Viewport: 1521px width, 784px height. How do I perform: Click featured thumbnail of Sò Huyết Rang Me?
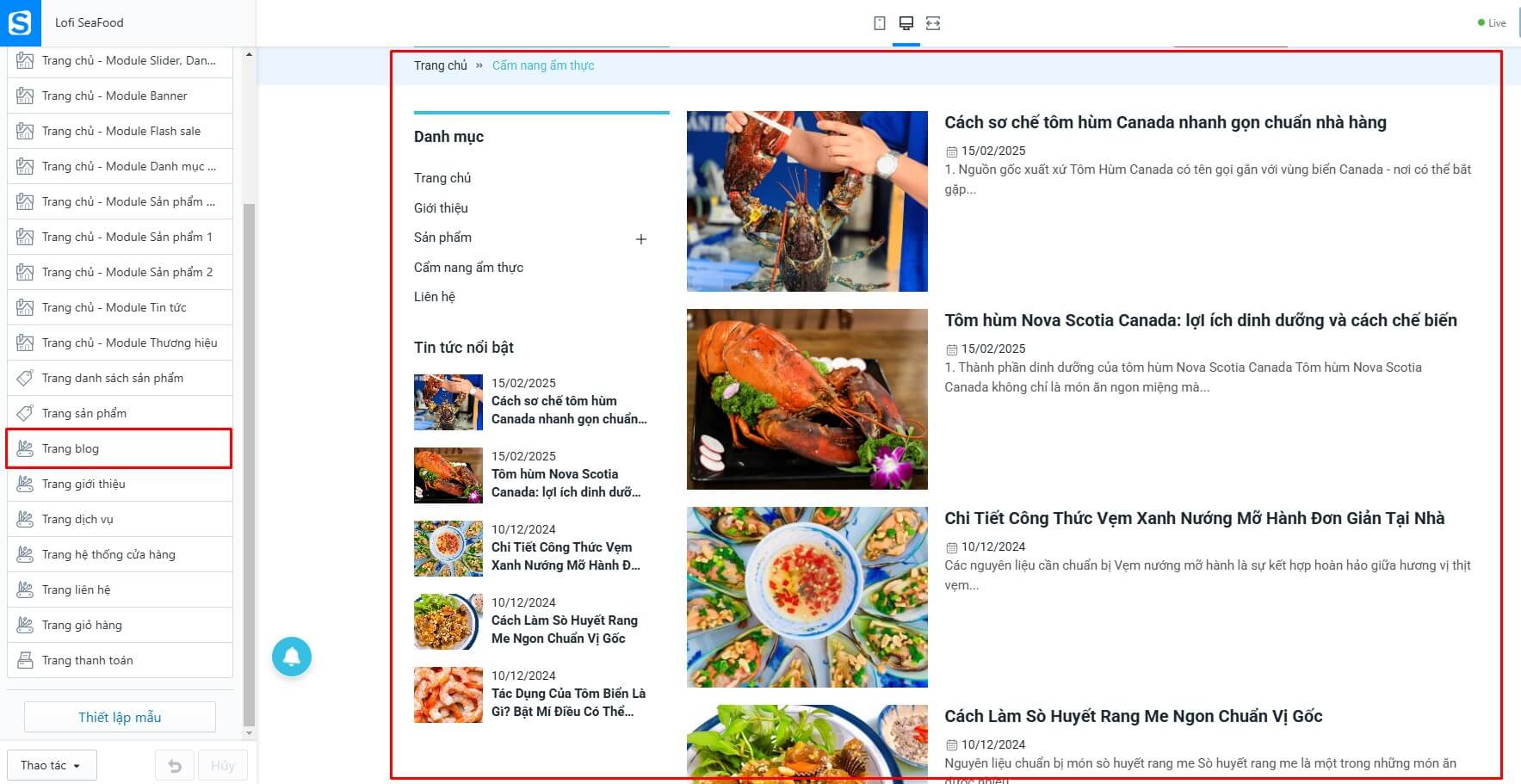click(x=448, y=621)
